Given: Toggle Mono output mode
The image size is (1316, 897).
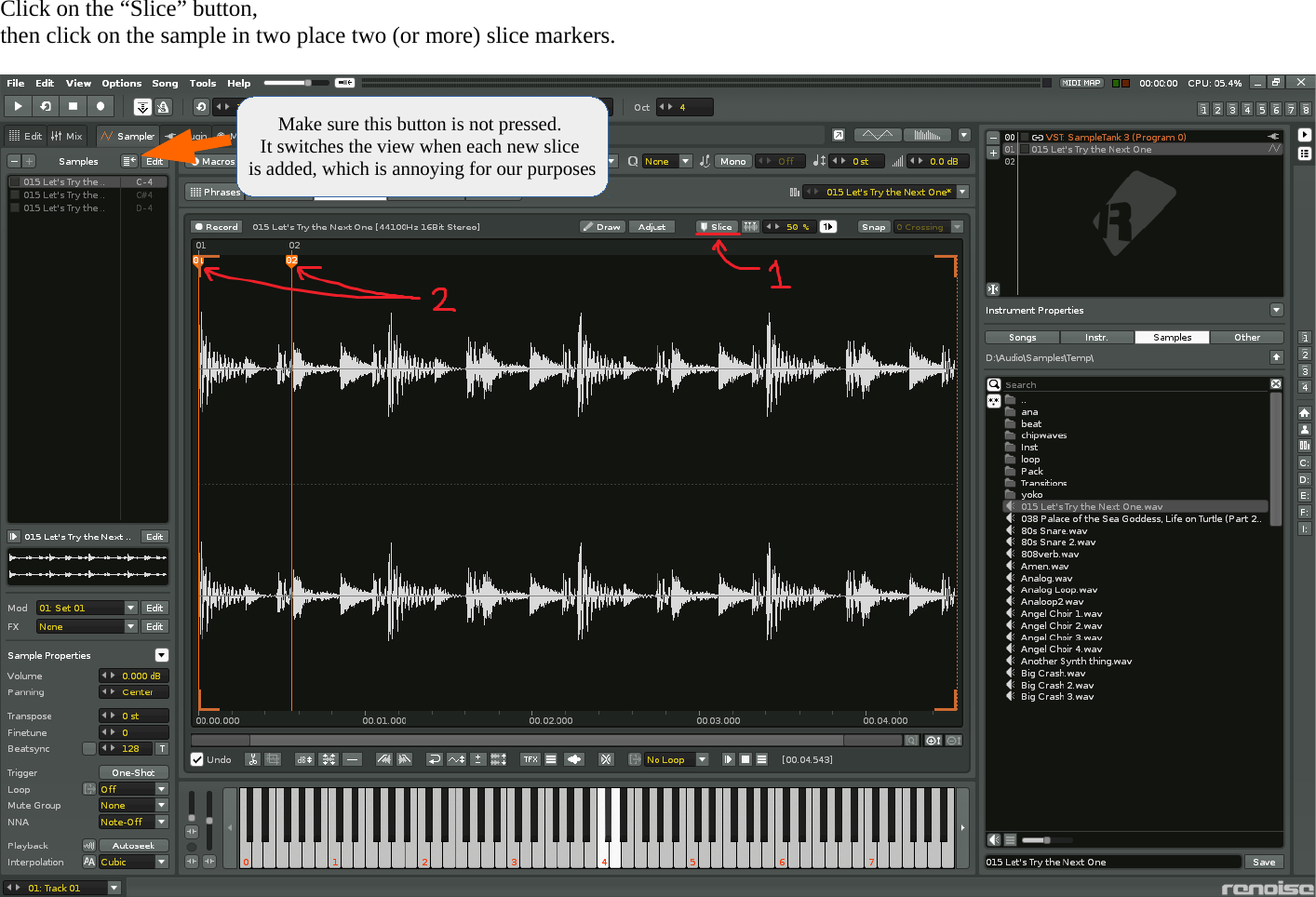Looking at the screenshot, I should (x=732, y=160).
